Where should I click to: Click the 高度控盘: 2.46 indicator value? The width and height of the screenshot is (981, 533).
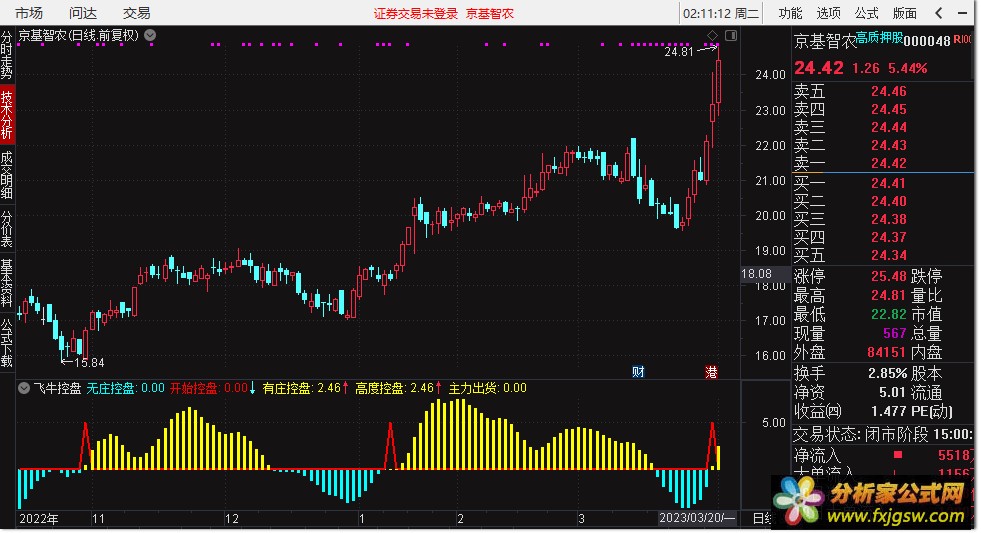pos(394,388)
